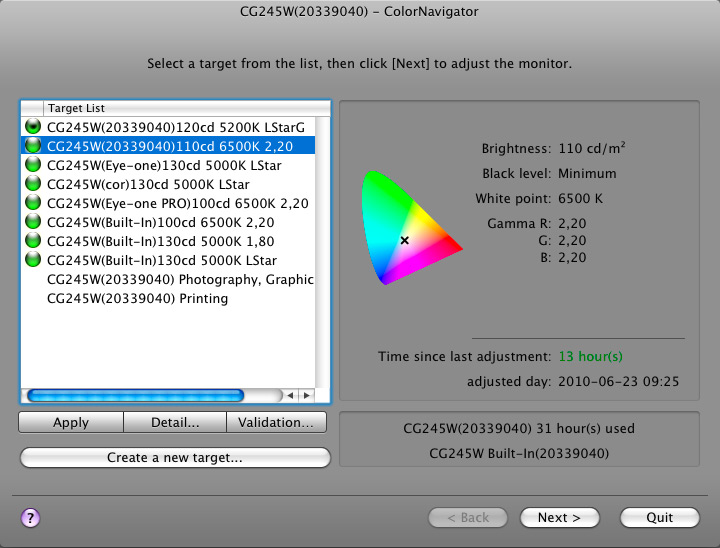Open the Validation... dialog
The image size is (720, 548).
276,422
